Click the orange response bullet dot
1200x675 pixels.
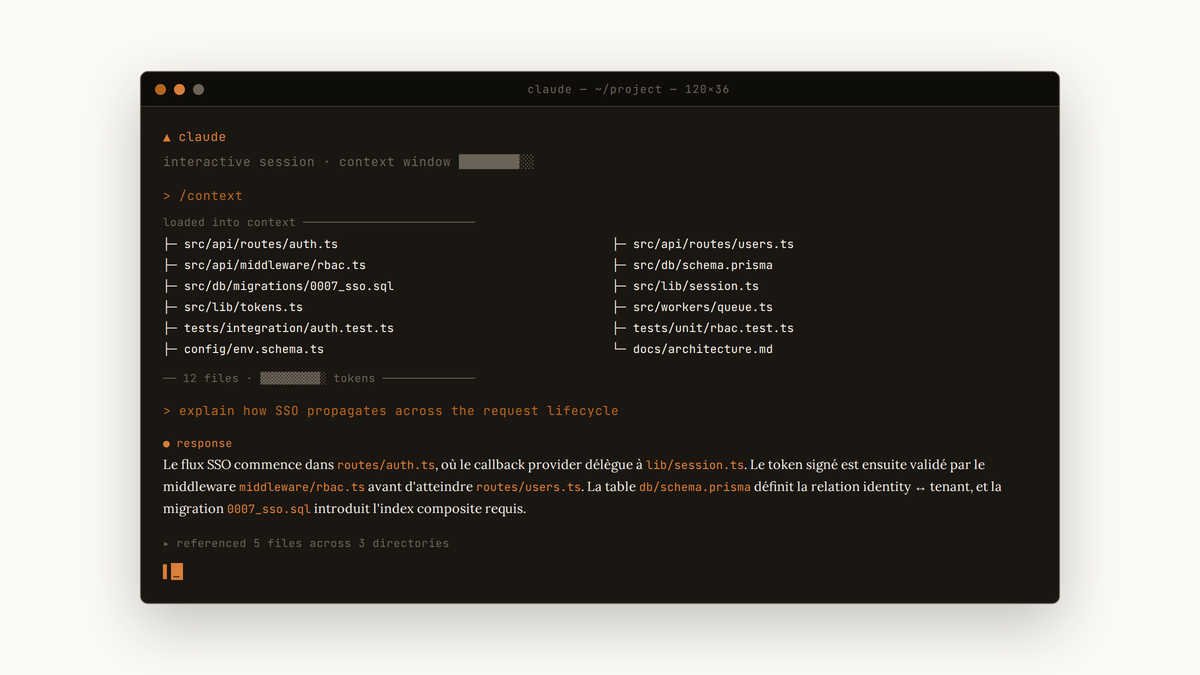point(167,444)
